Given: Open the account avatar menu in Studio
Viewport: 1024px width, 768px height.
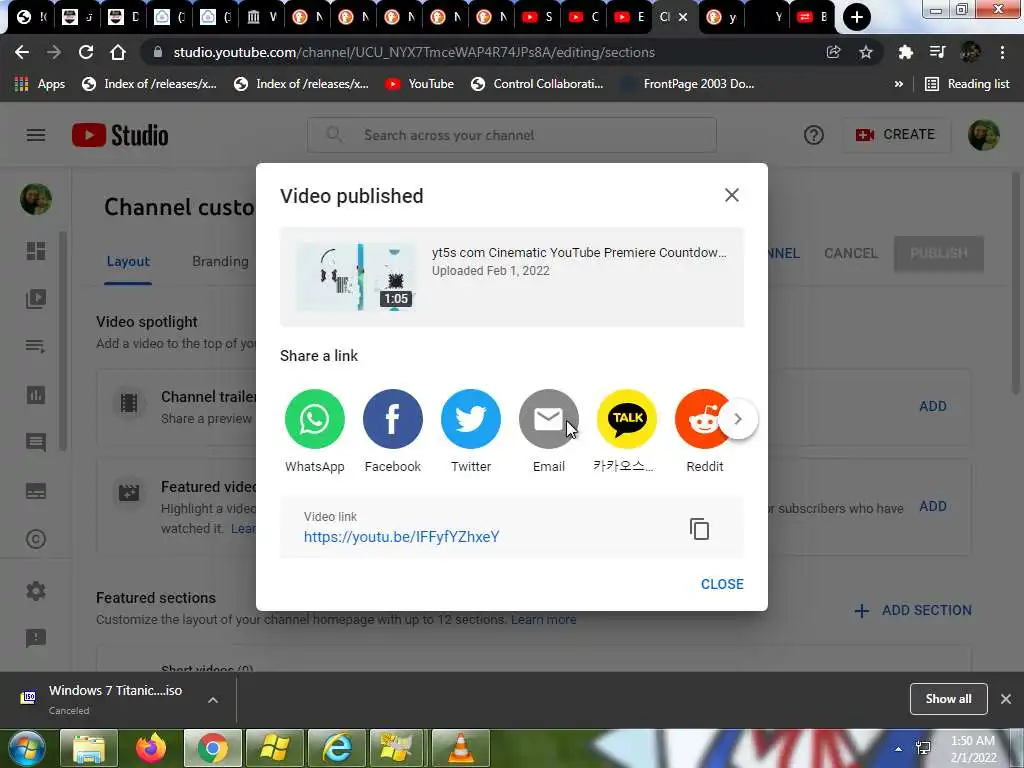Looking at the screenshot, I should (x=984, y=135).
